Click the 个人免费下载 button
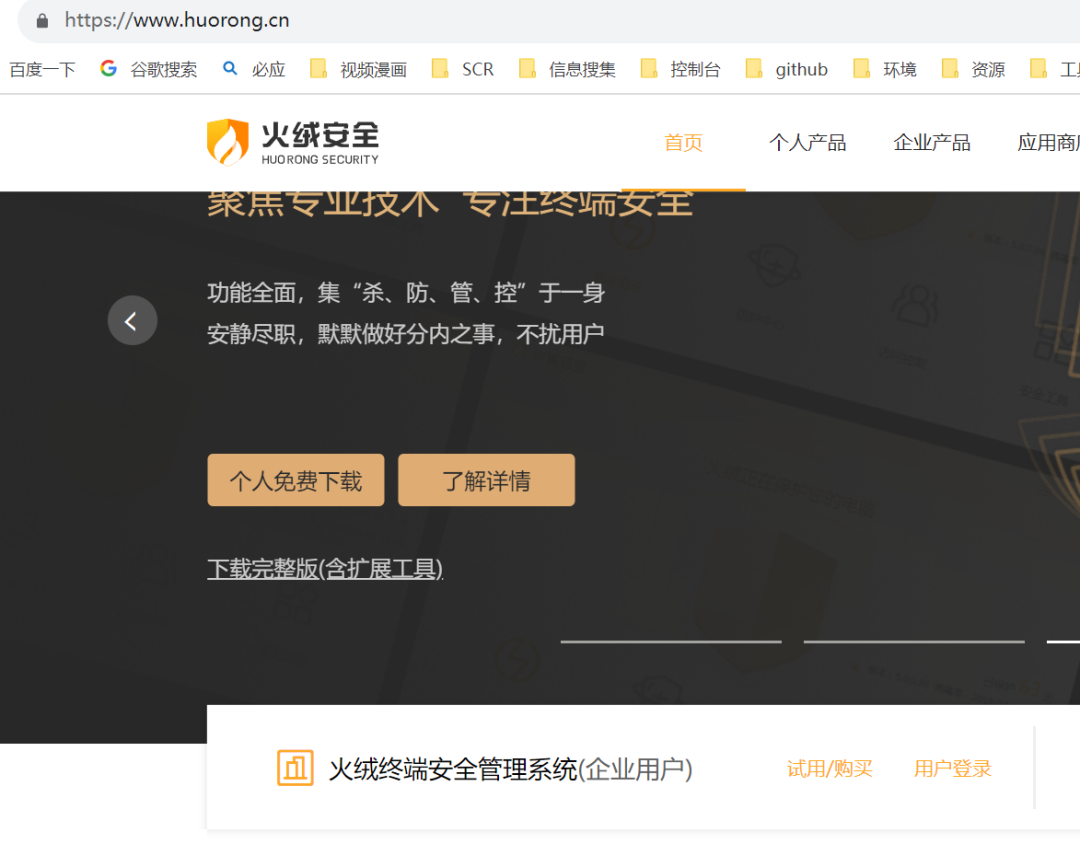The image size is (1080, 844). [295, 480]
